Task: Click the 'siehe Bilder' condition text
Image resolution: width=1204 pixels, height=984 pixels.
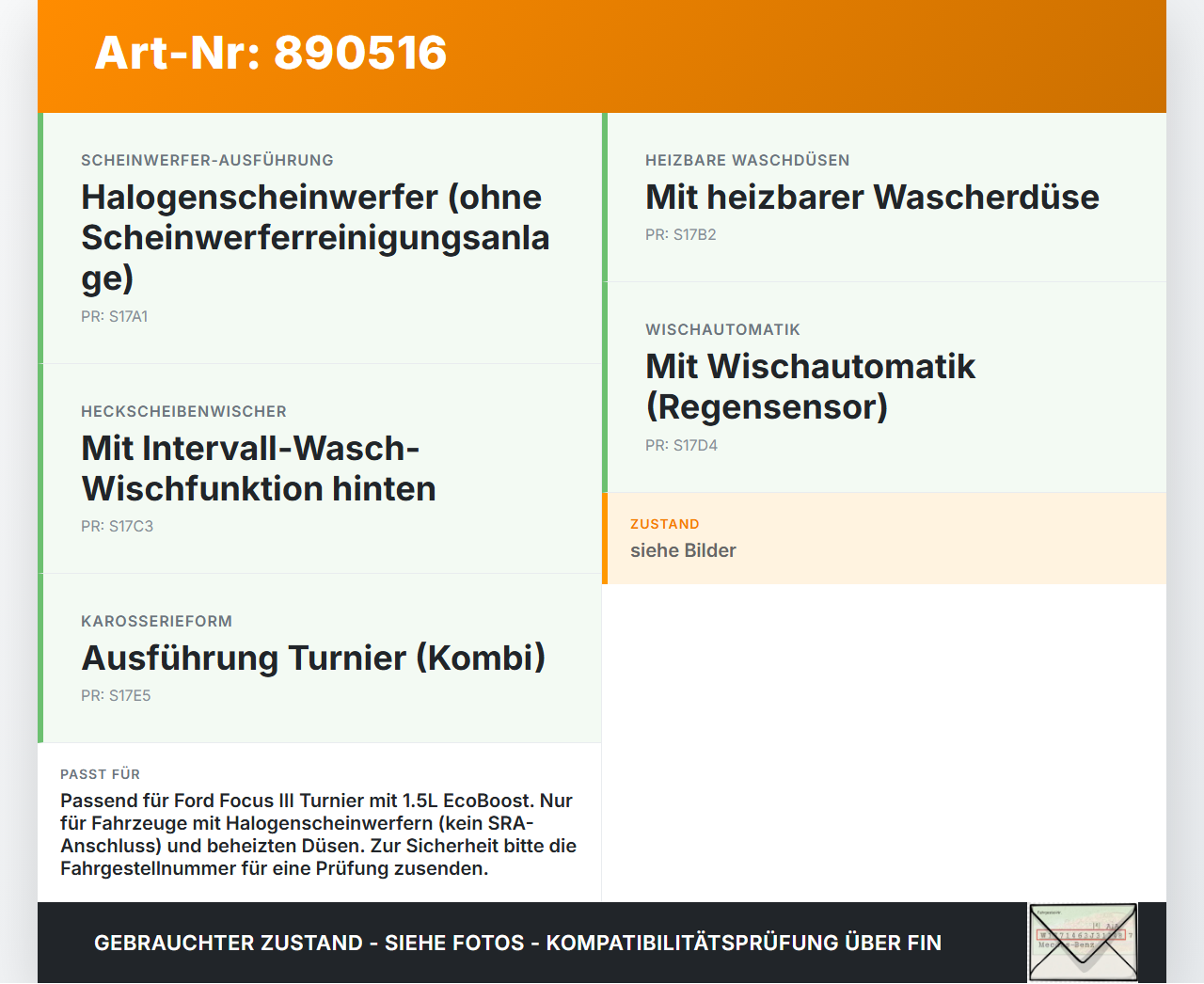Action: [683, 550]
